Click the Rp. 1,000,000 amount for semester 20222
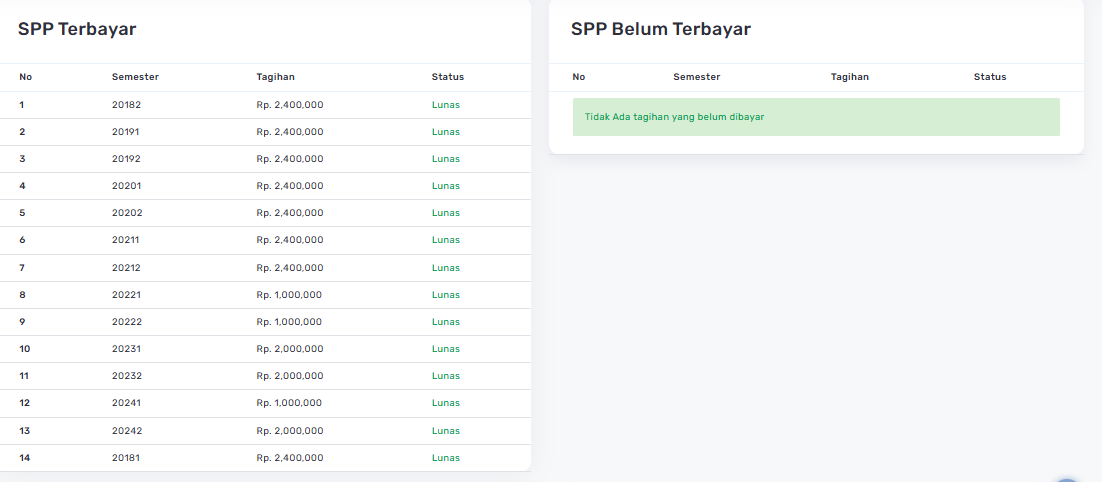The height and width of the screenshot is (482, 1102). pyautogui.click(x=289, y=322)
